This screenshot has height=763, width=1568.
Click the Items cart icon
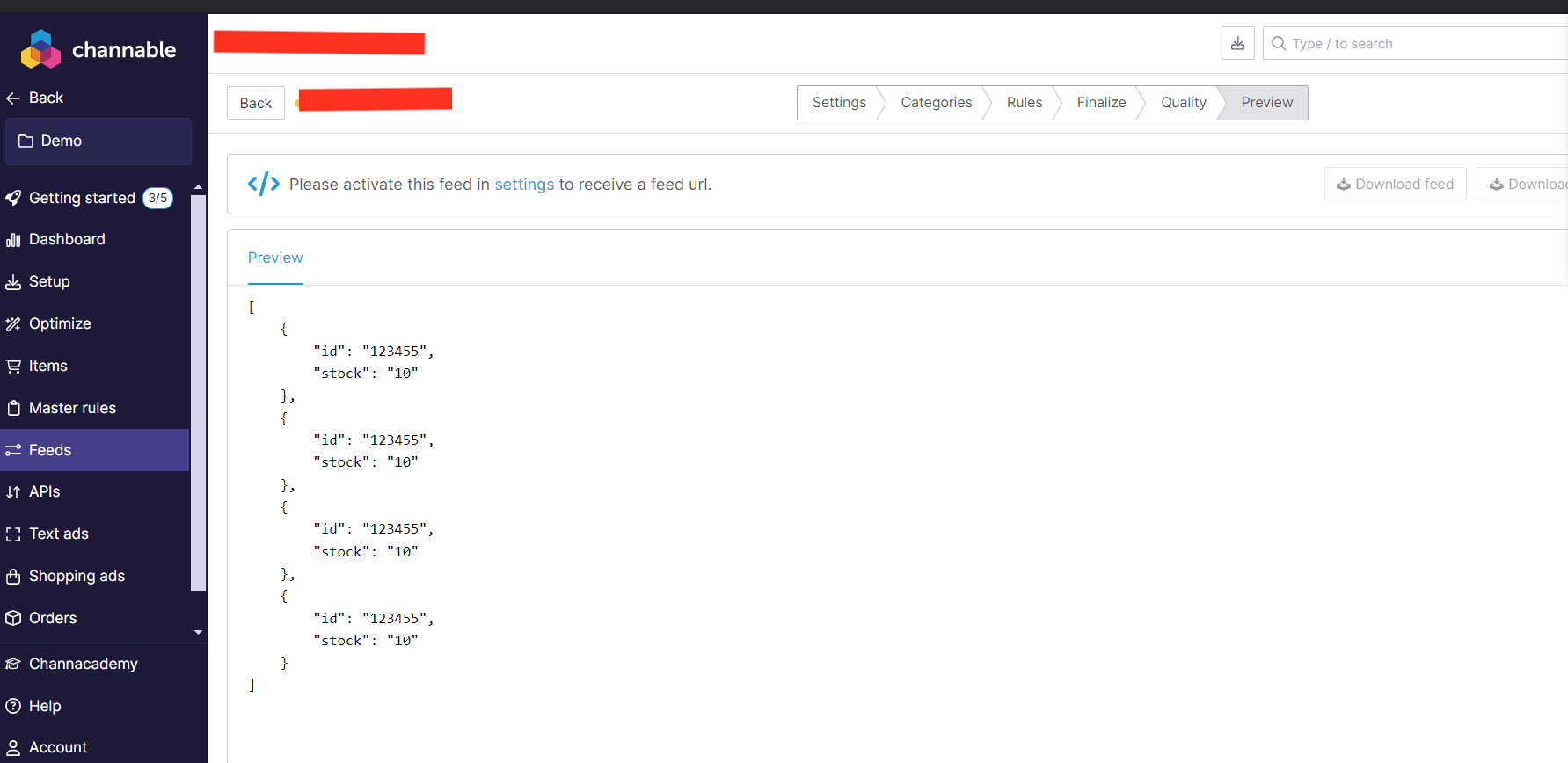(x=13, y=367)
